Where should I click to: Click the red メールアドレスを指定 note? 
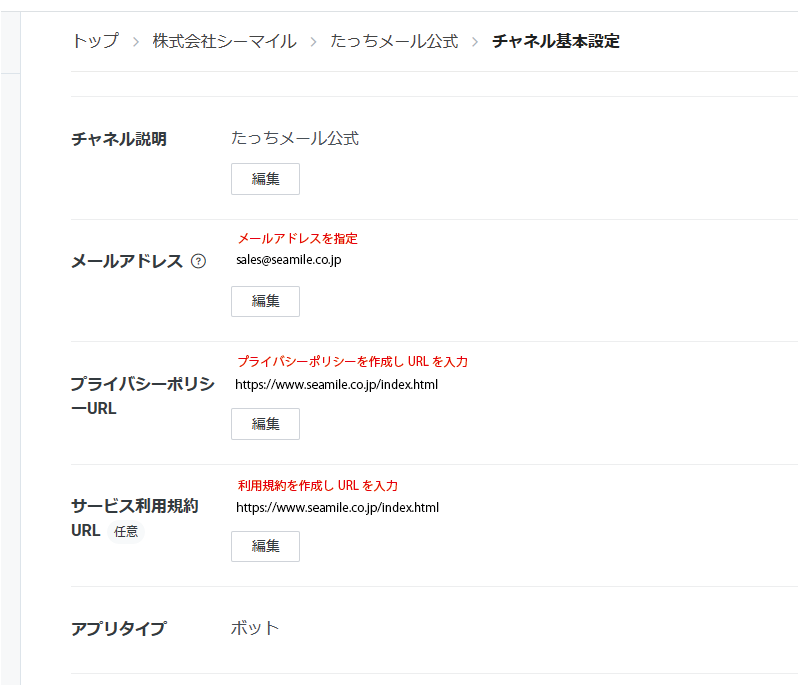(297, 238)
